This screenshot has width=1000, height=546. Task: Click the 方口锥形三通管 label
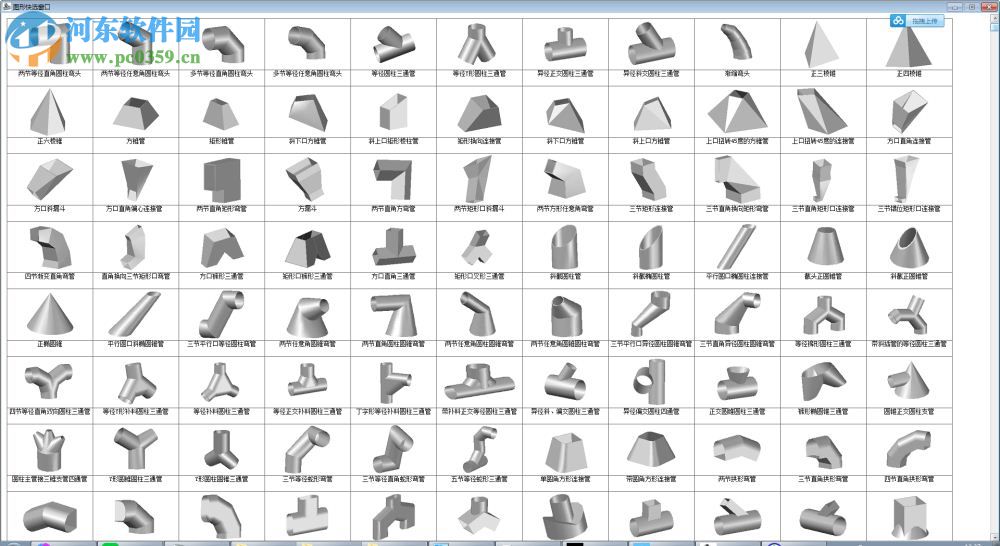click(221, 276)
